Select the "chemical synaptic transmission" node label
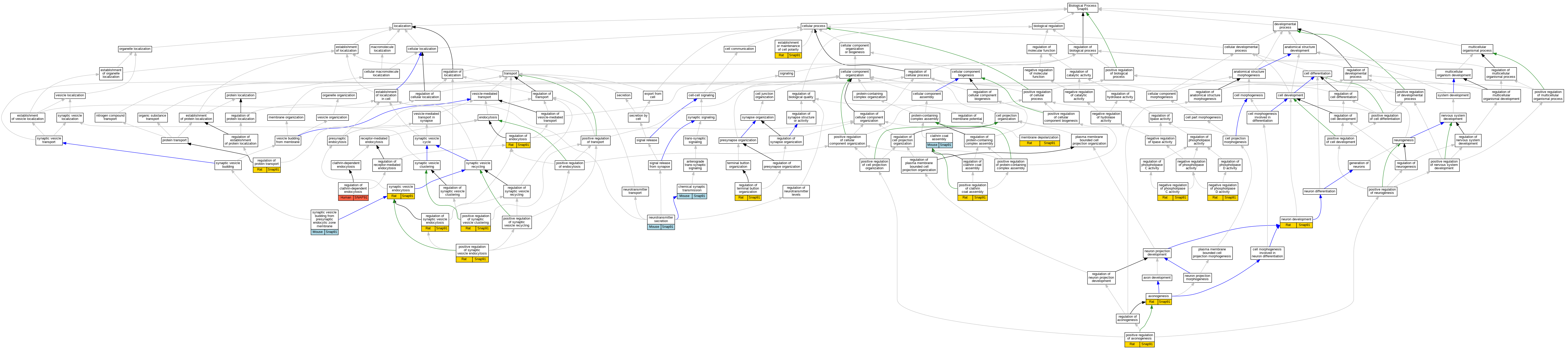Viewport: 1568px width, 350px height. [x=692, y=189]
